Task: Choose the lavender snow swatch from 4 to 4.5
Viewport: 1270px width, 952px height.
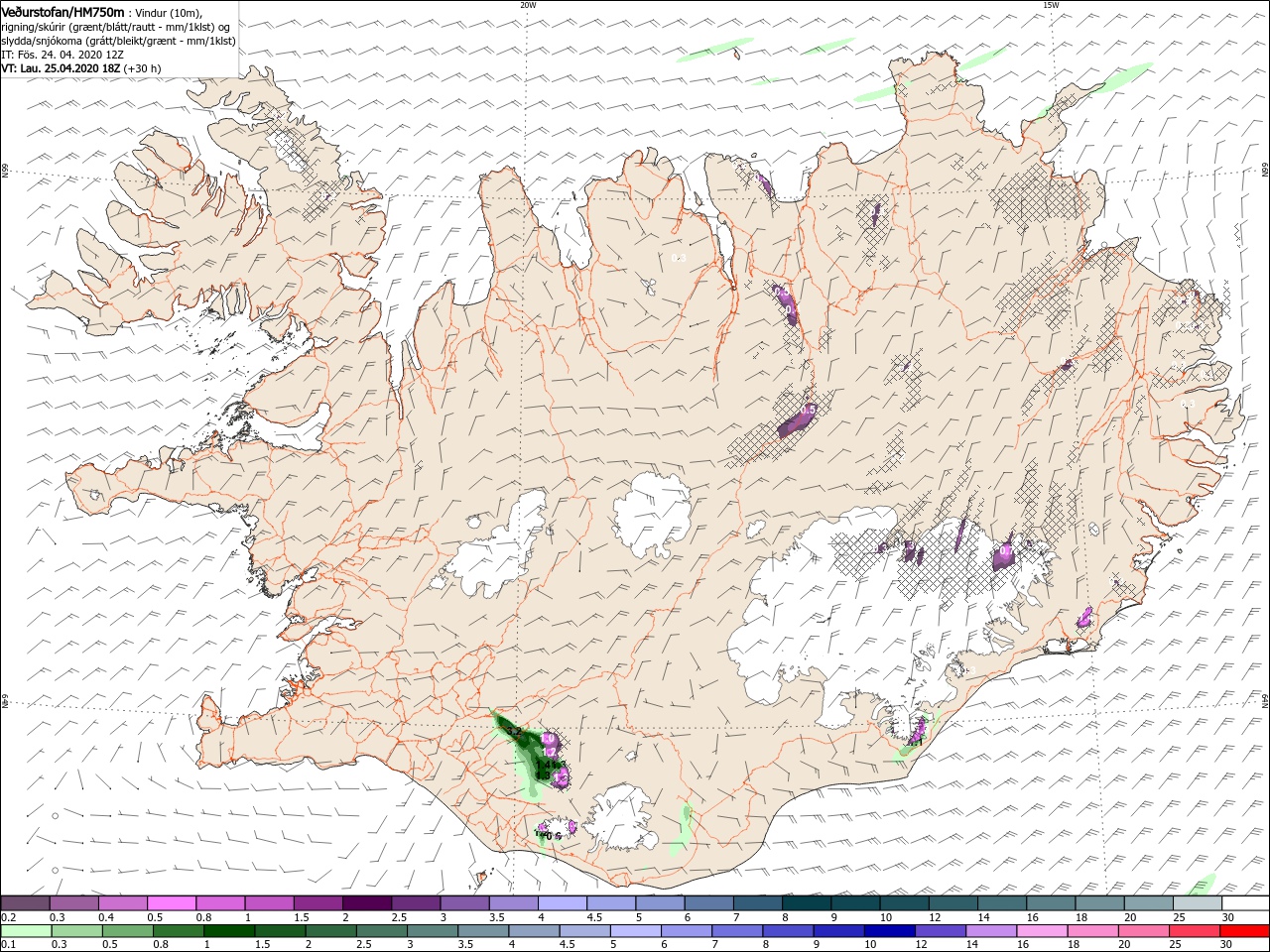Action: click(x=562, y=903)
